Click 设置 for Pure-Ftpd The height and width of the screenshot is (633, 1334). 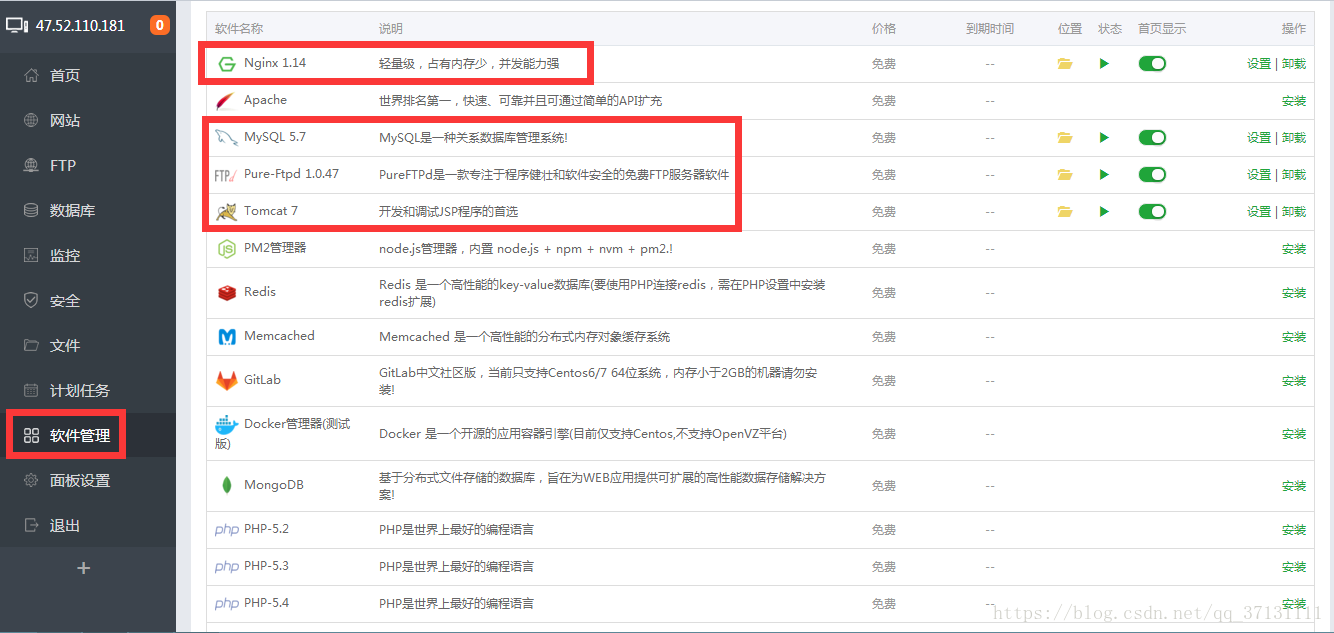point(1259,175)
